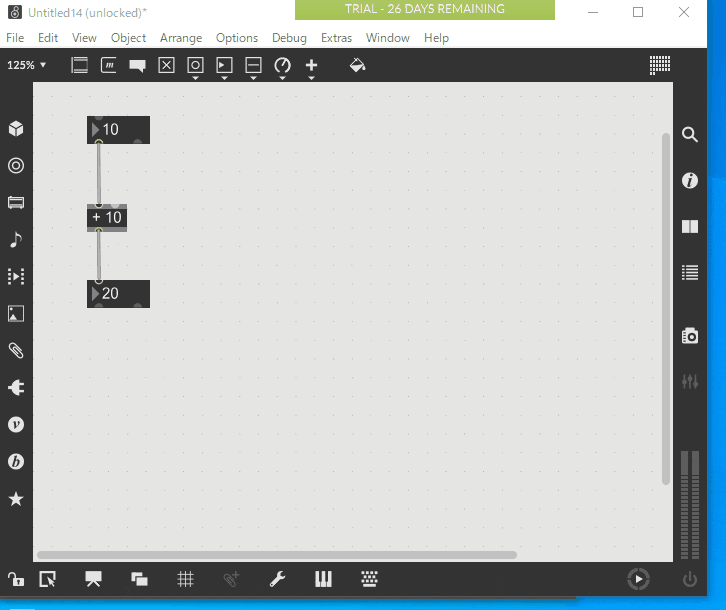Open the Extras menu
Viewport: 726px width, 610px height.
tap(336, 38)
